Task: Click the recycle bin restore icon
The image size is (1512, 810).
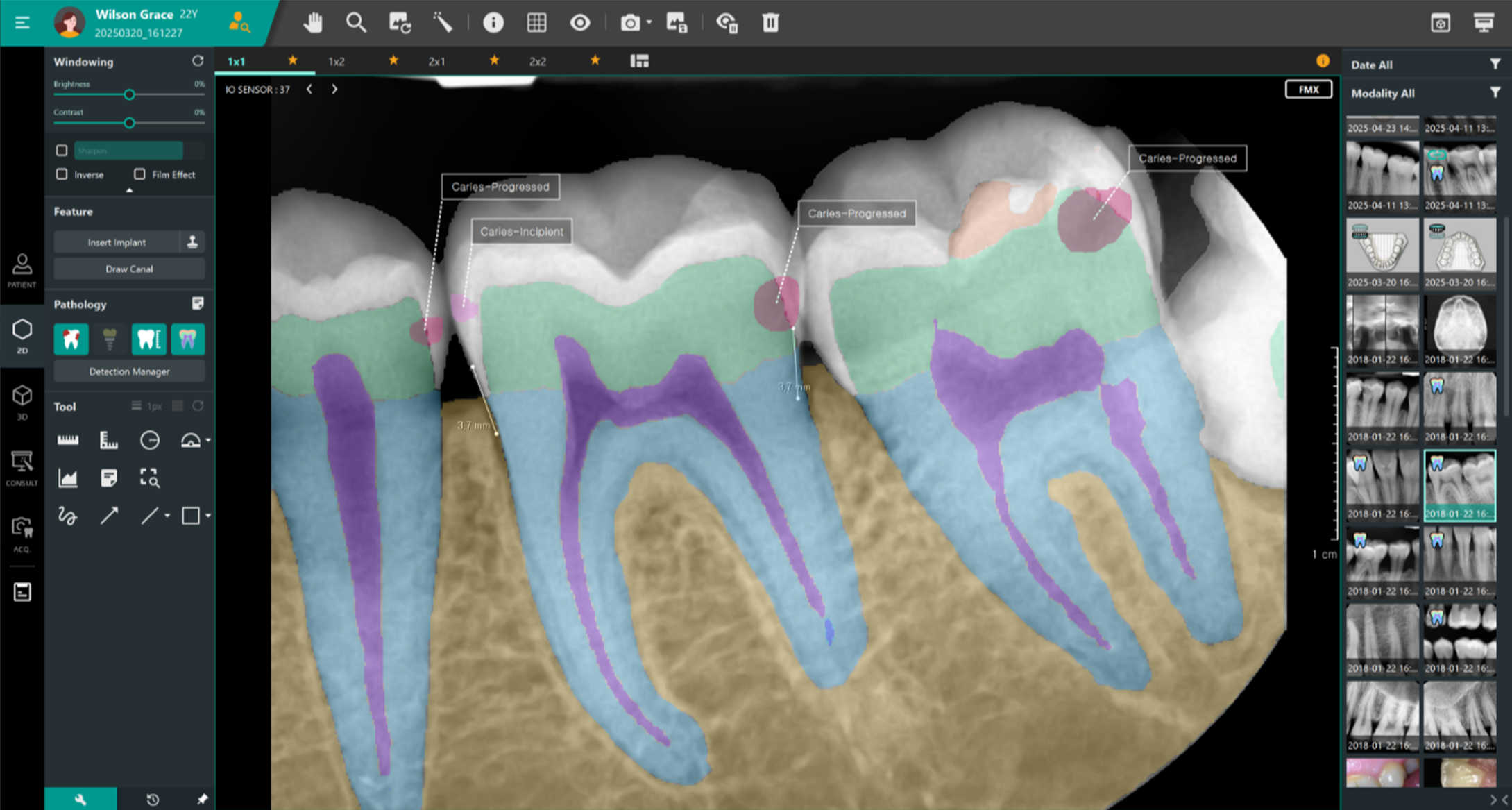Action: click(x=727, y=23)
